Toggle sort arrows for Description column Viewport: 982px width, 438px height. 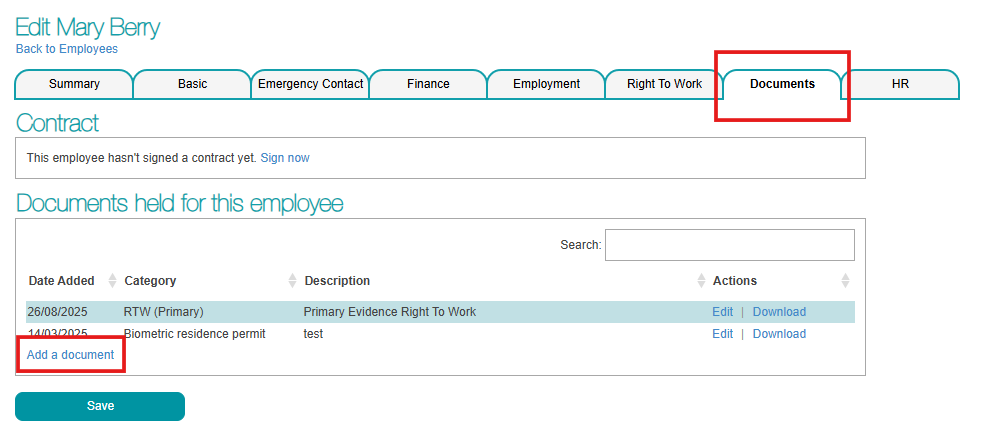click(x=700, y=281)
